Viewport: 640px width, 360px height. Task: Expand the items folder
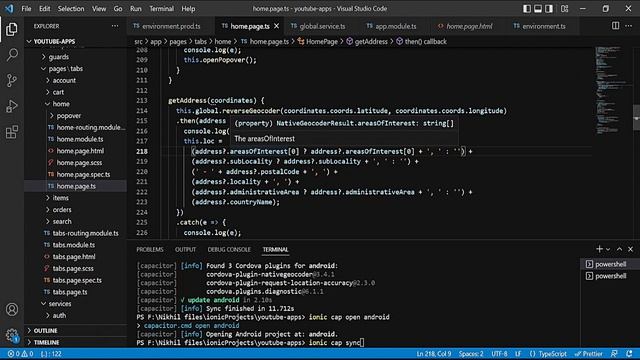tap(76, 198)
